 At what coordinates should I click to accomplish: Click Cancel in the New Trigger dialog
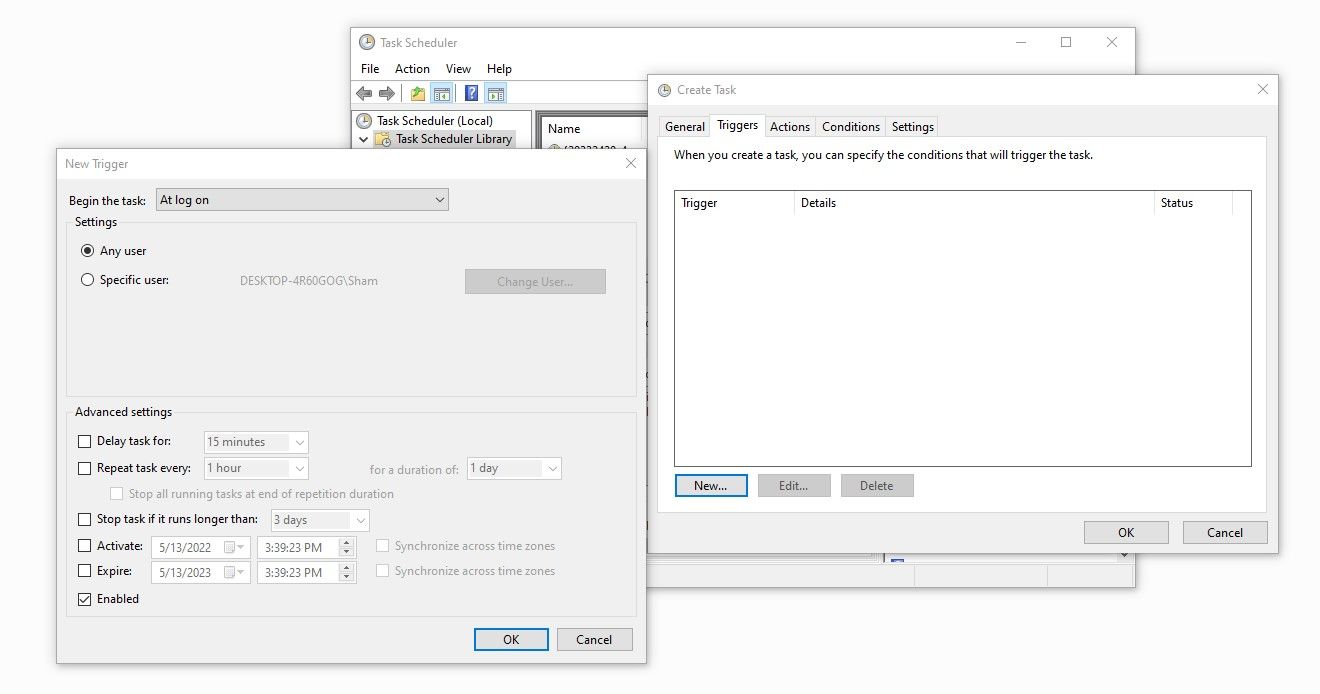[x=594, y=640]
